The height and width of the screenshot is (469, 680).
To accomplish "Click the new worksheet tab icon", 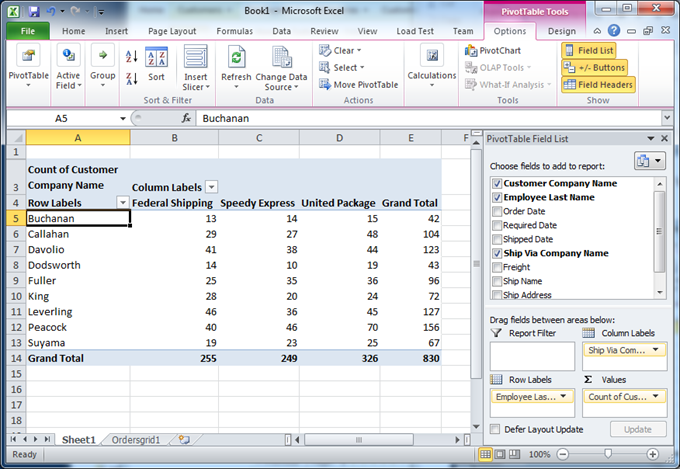I will pos(184,440).
